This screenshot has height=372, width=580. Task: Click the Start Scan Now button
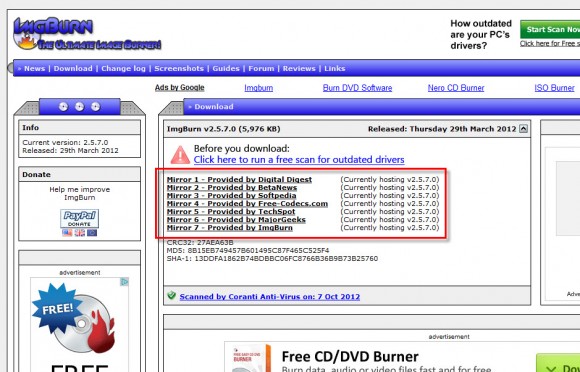tap(550, 30)
